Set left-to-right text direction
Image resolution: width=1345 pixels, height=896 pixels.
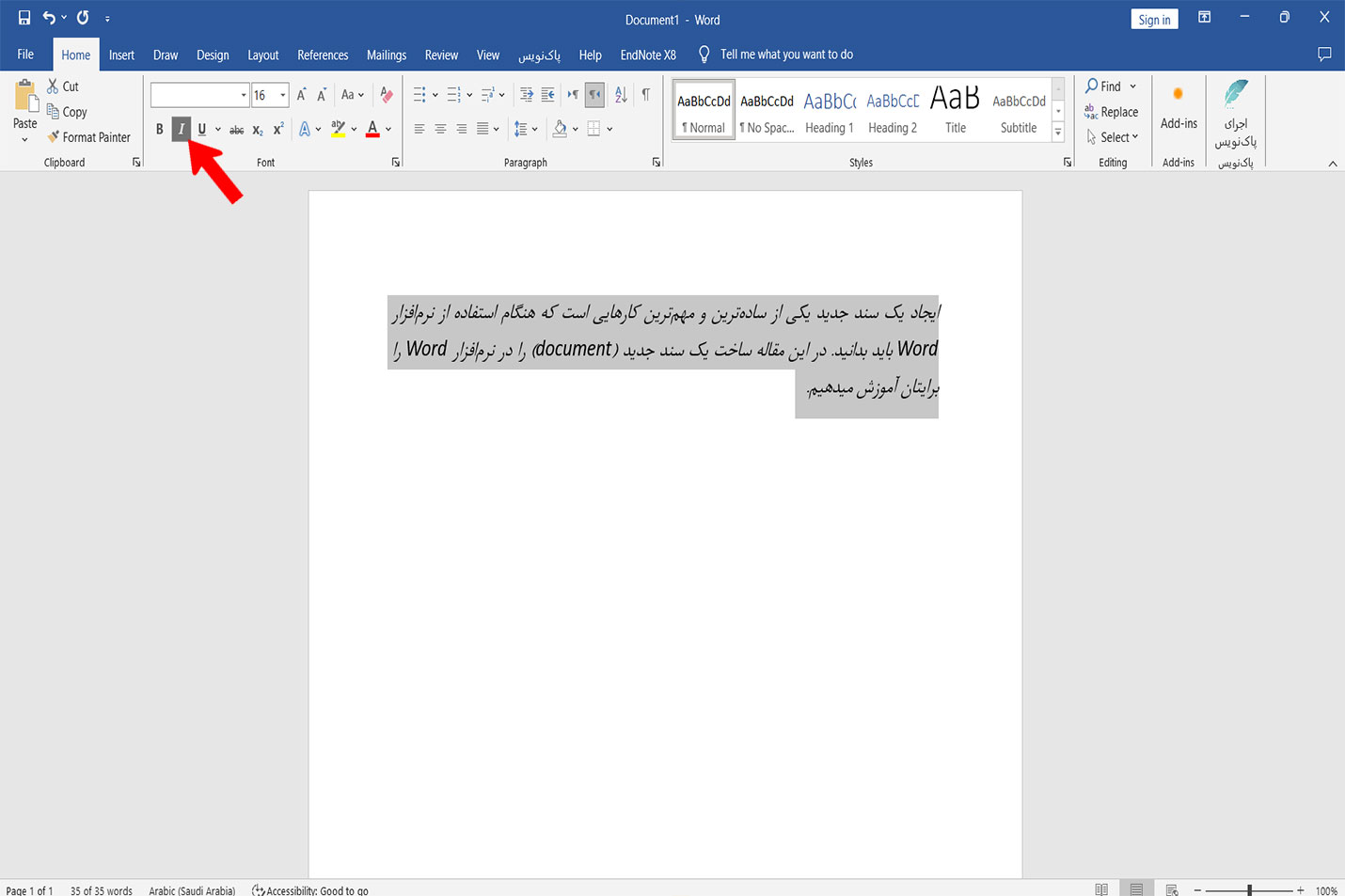tap(573, 94)
